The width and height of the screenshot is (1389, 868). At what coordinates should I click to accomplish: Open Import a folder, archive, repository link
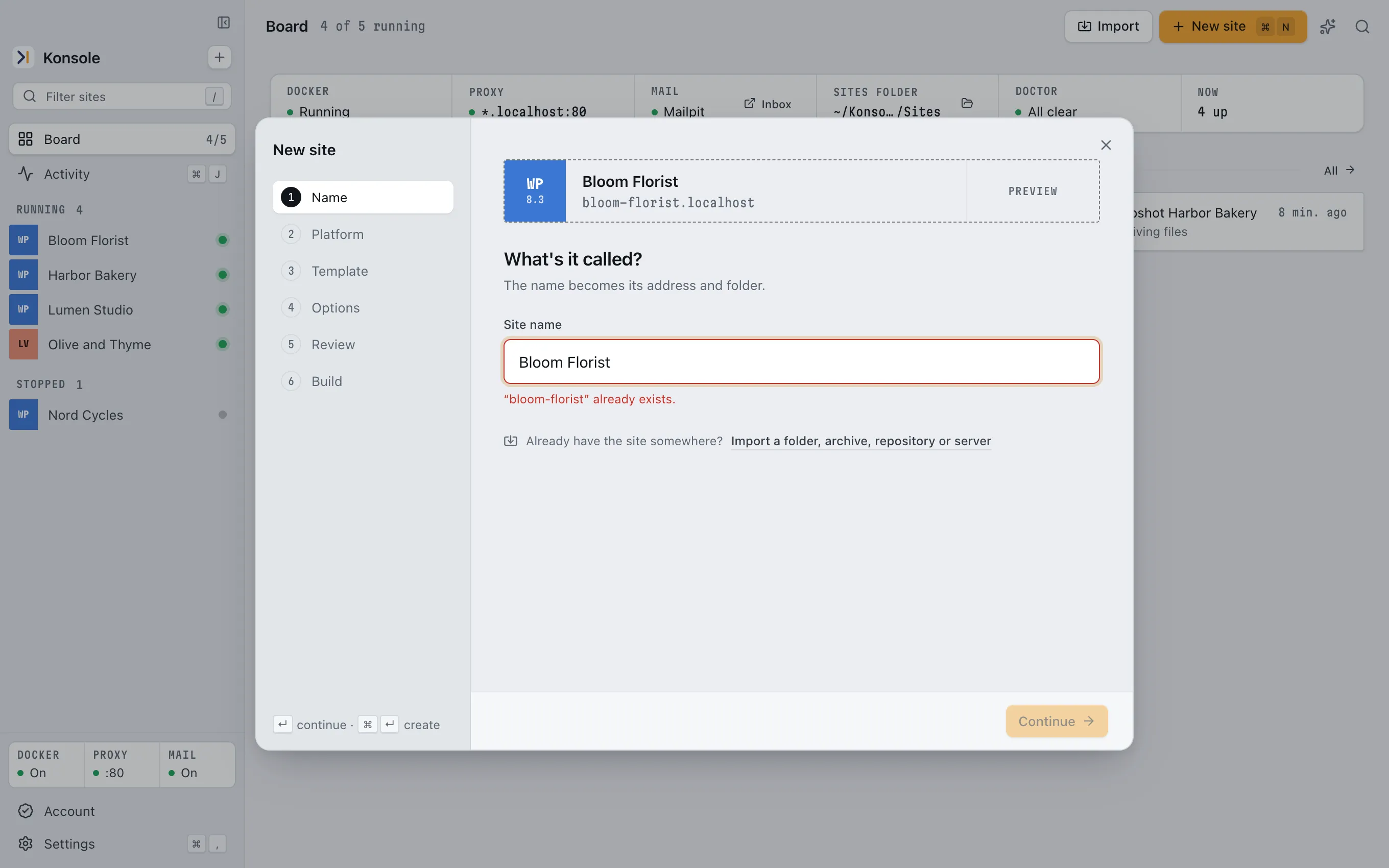click(x=860, y=441)
